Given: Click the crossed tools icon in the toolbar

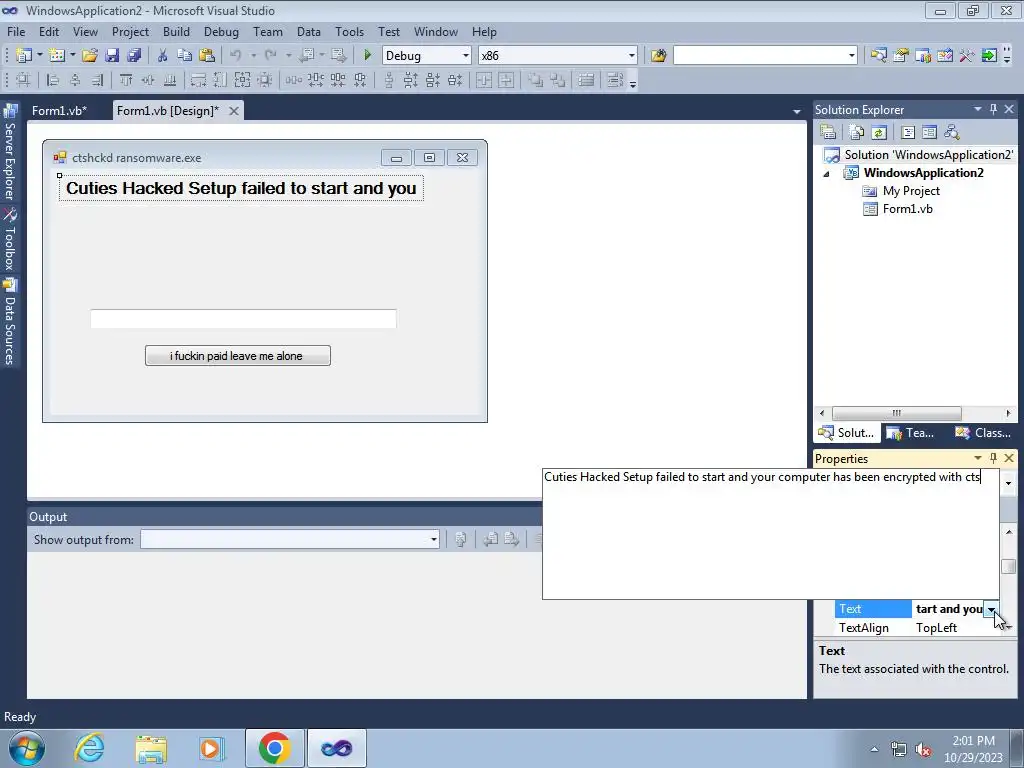Looking at the screenshot, I should [967, 56].
